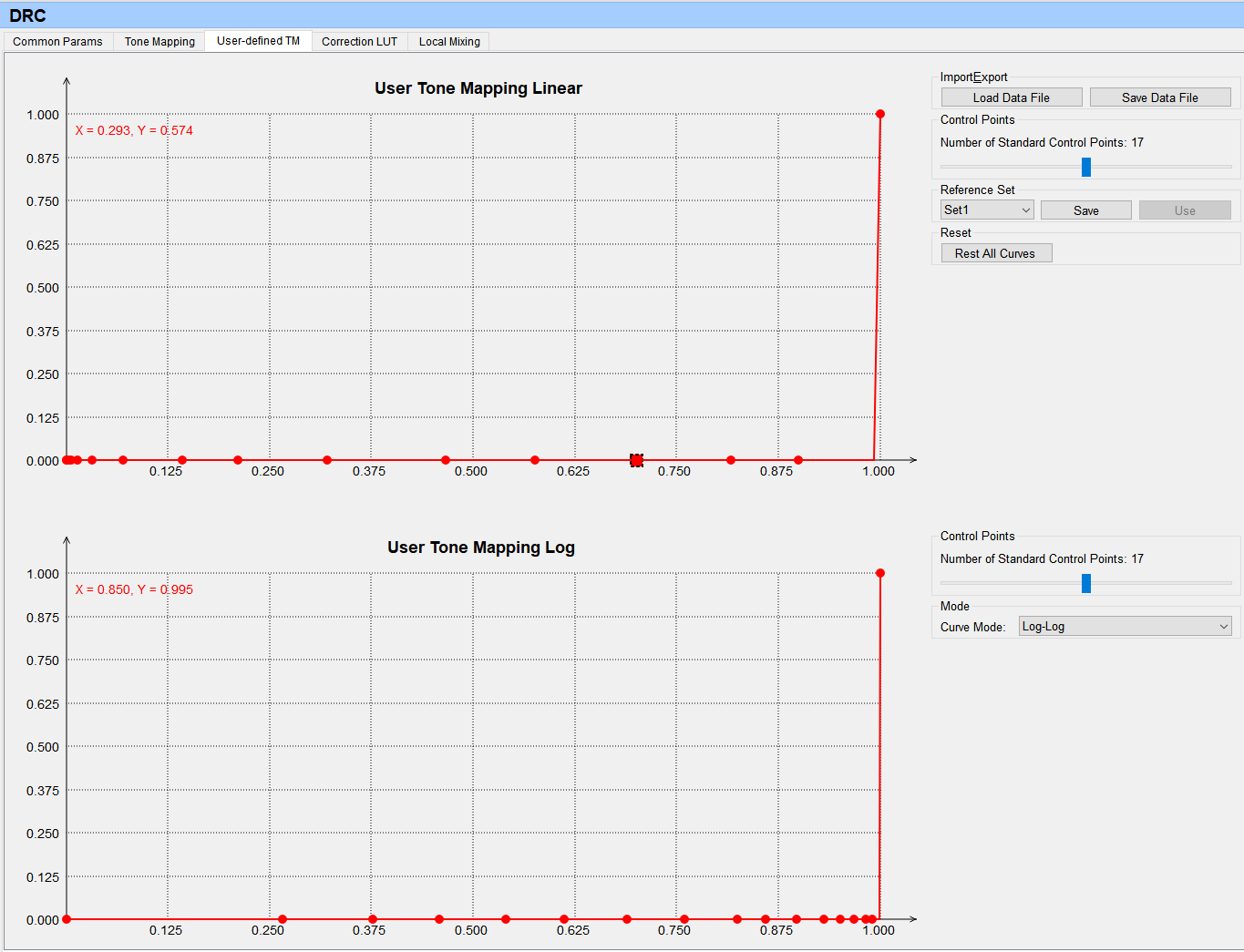Image resolution: width=1244 pixels, height=952 pixels.
Task: Open the Curve Mode Log-Log dropdown
Action: [1125, 627]
